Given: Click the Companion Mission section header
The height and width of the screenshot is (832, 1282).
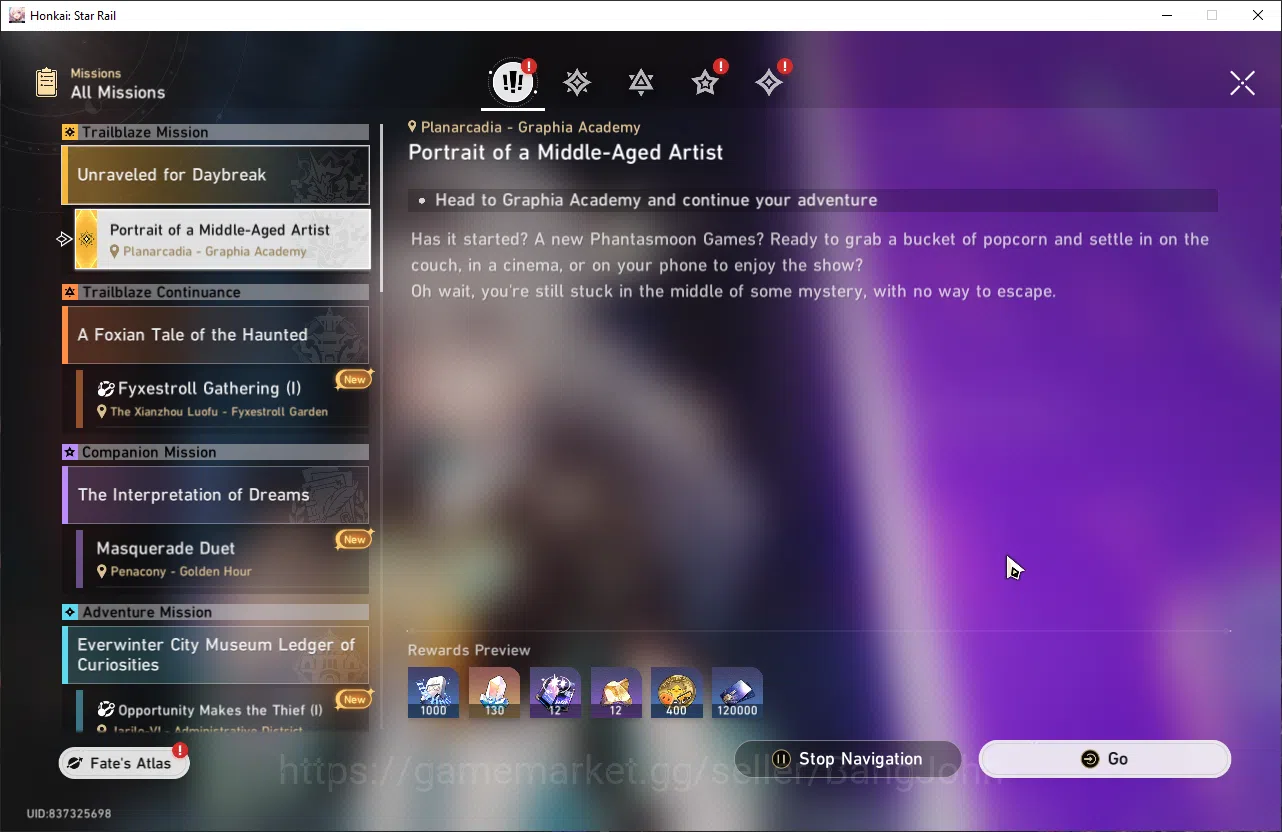Looking at the screenshot, I should coord(215,452).
